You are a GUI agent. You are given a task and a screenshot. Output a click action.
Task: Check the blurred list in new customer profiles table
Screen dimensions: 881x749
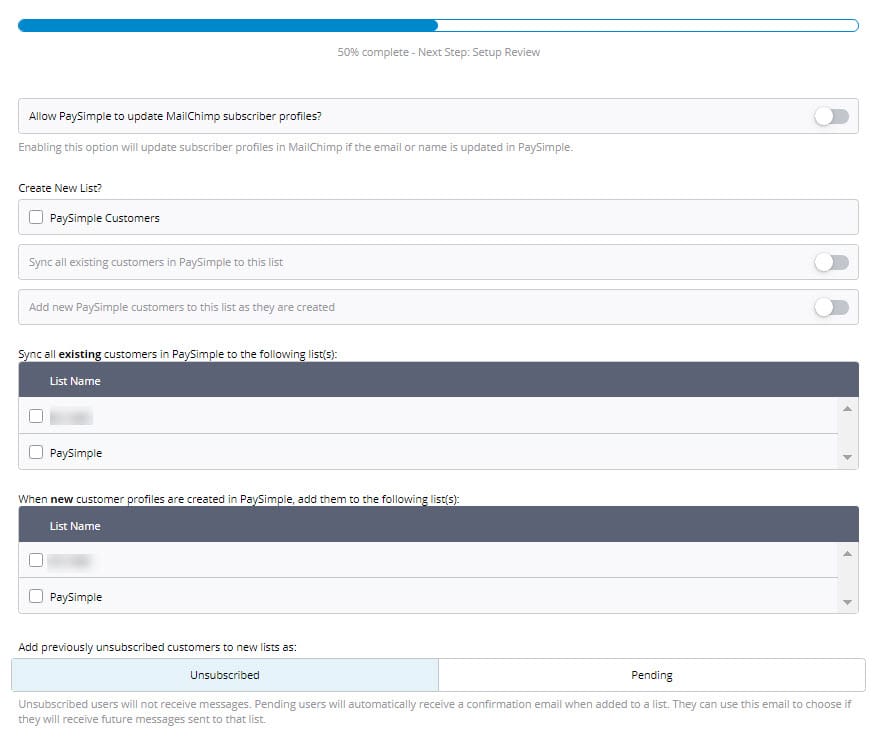click(x=37, y=560)
